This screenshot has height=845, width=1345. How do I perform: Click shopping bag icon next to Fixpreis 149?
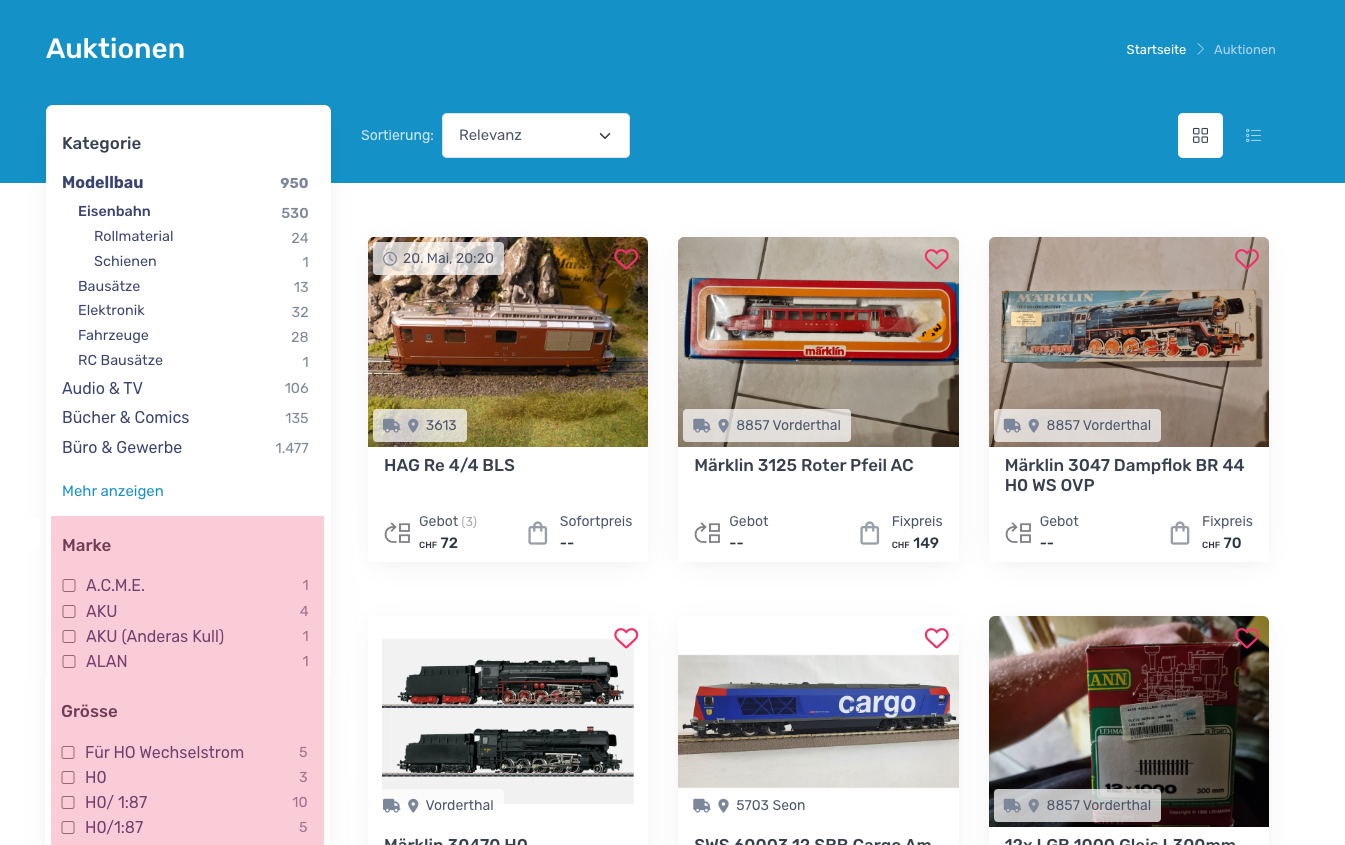tap(869, 533)
